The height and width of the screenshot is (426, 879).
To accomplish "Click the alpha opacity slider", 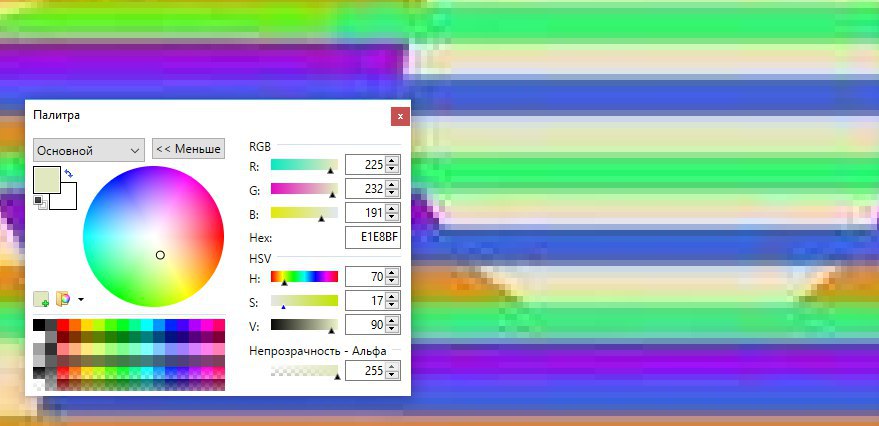I will 304,371.
